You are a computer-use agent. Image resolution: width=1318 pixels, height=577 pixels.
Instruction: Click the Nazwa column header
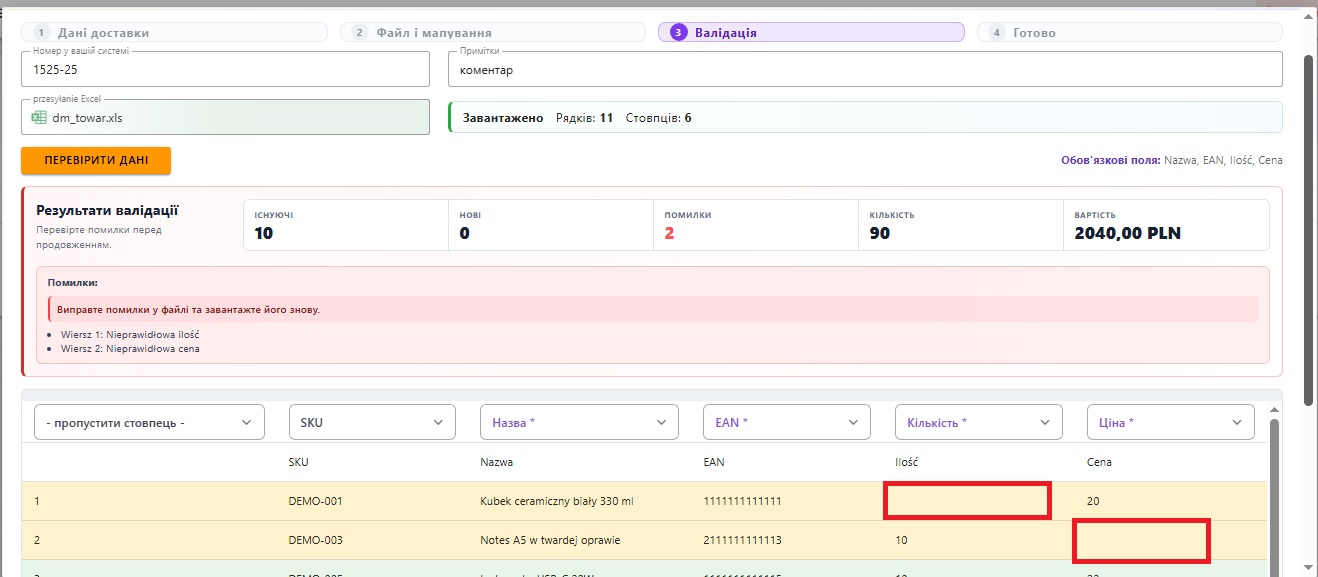(497, 462)
